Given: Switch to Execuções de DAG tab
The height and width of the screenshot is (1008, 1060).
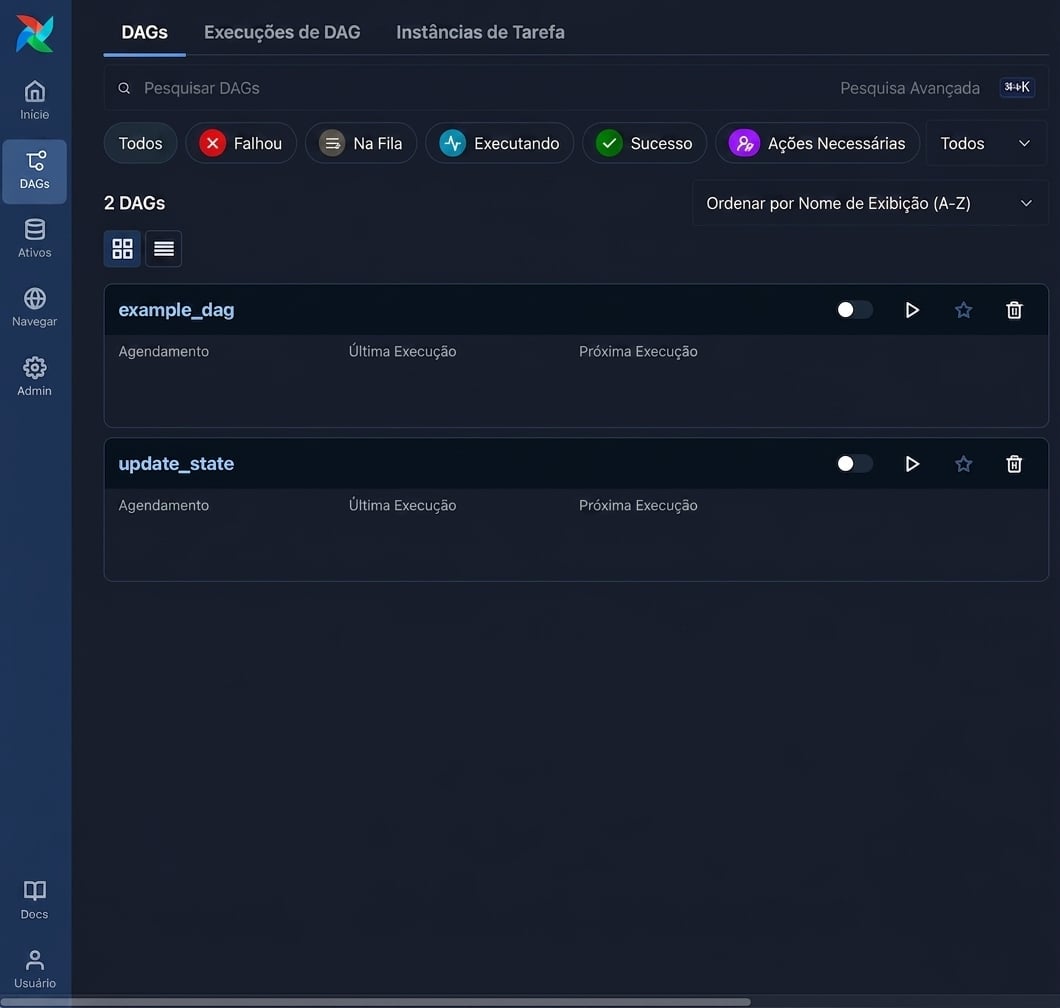Looking at the screenshot, I should tap(282, 32).
